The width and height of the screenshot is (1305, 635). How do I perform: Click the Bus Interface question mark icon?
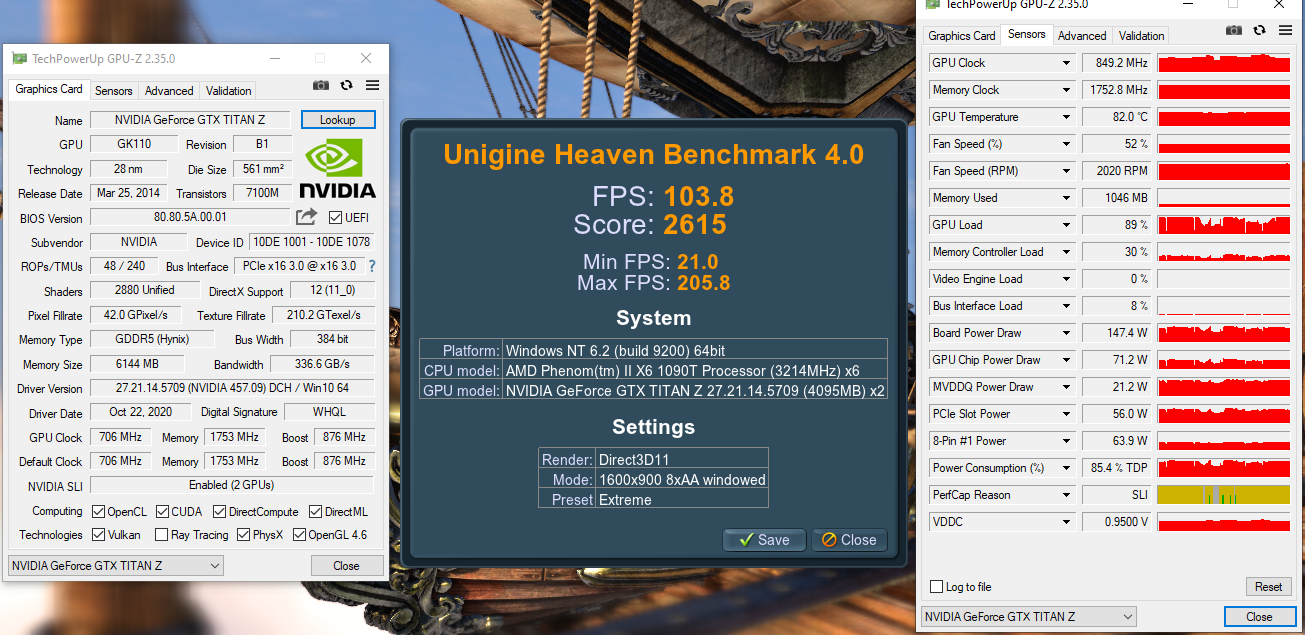pos(372,266)
